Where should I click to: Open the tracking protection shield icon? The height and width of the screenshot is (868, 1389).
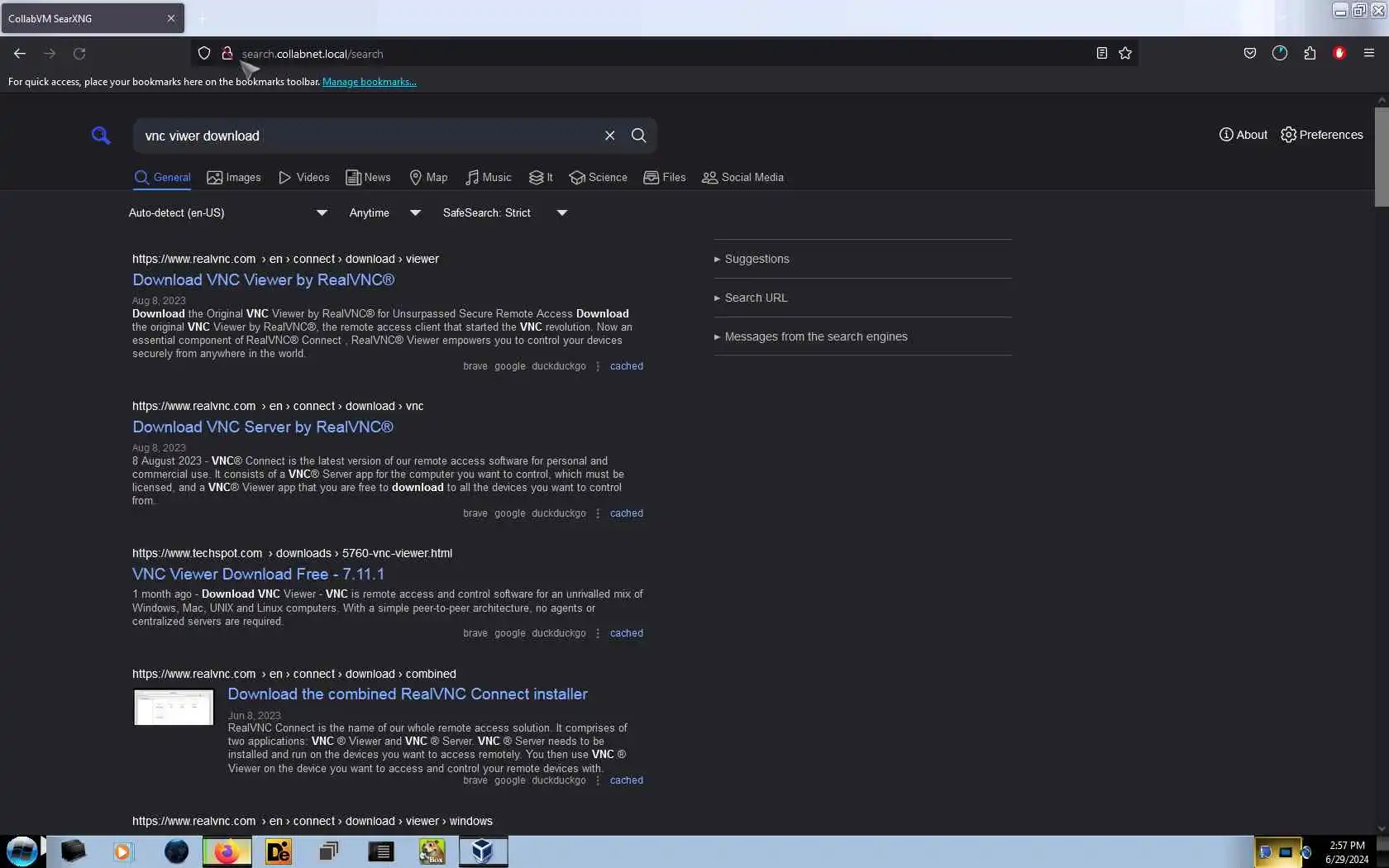tap(204, 54)
